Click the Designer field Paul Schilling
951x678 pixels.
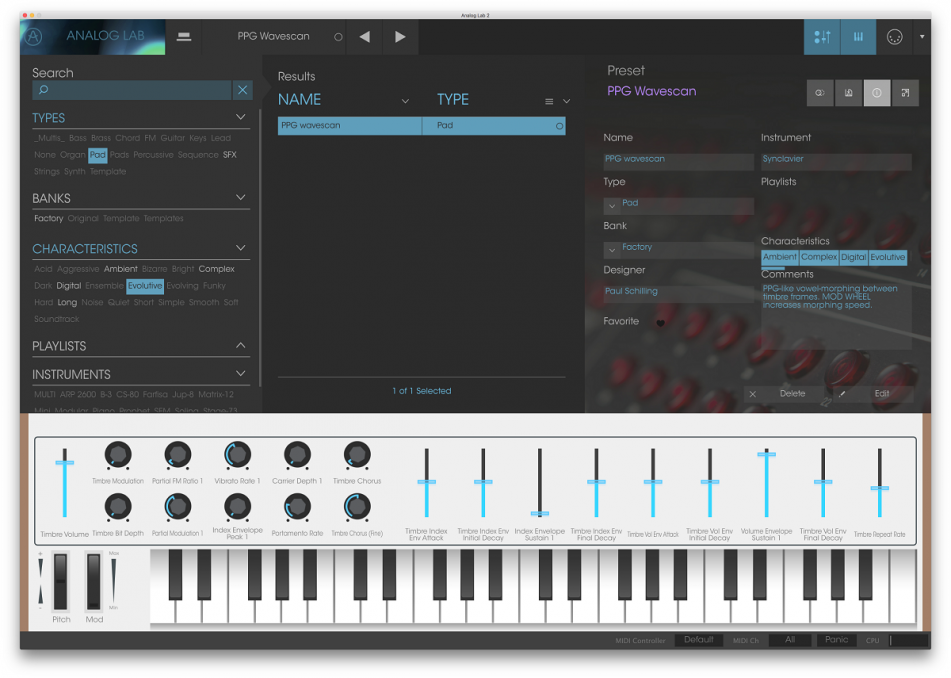pos(678,293)
